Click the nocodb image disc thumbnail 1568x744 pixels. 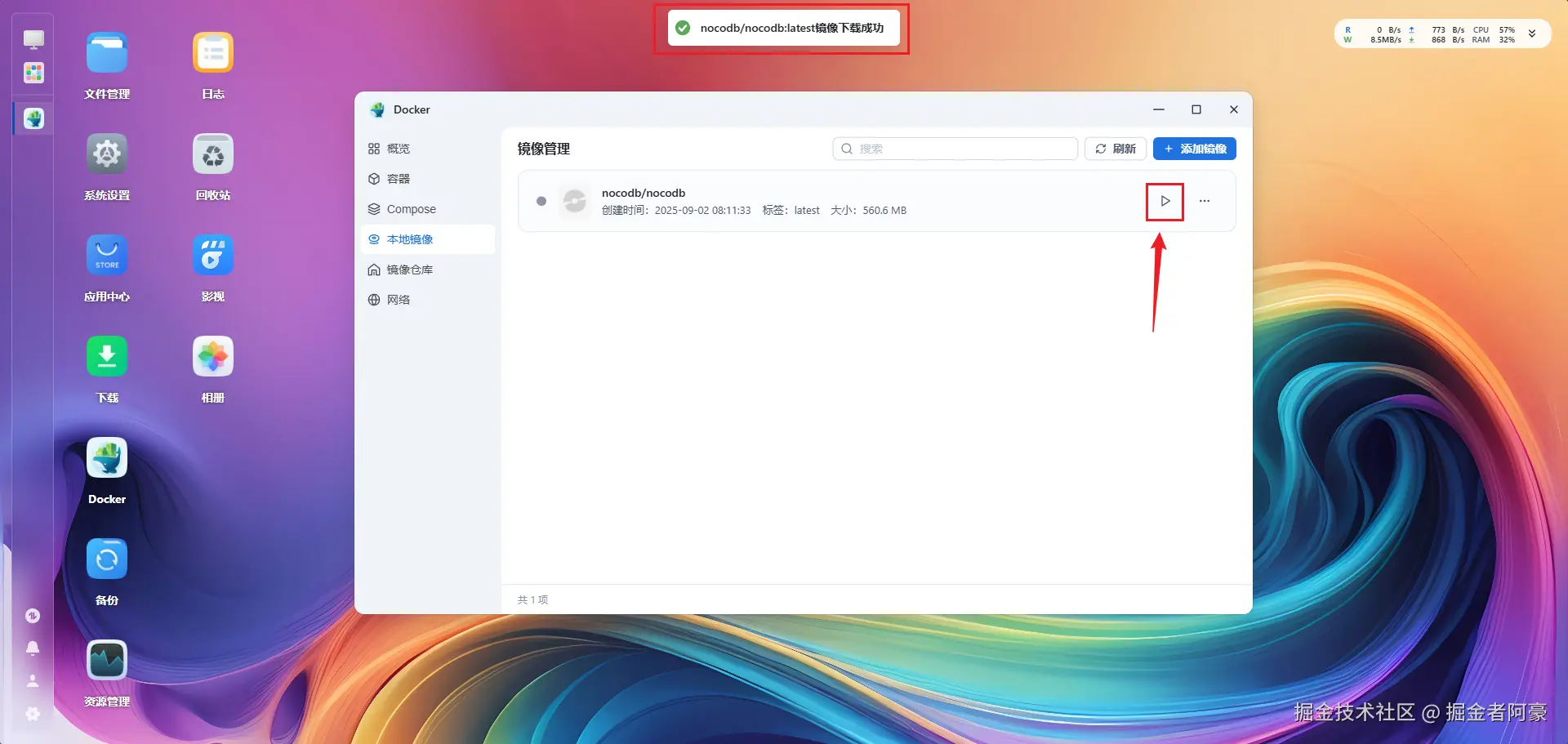tap(575, 201)
